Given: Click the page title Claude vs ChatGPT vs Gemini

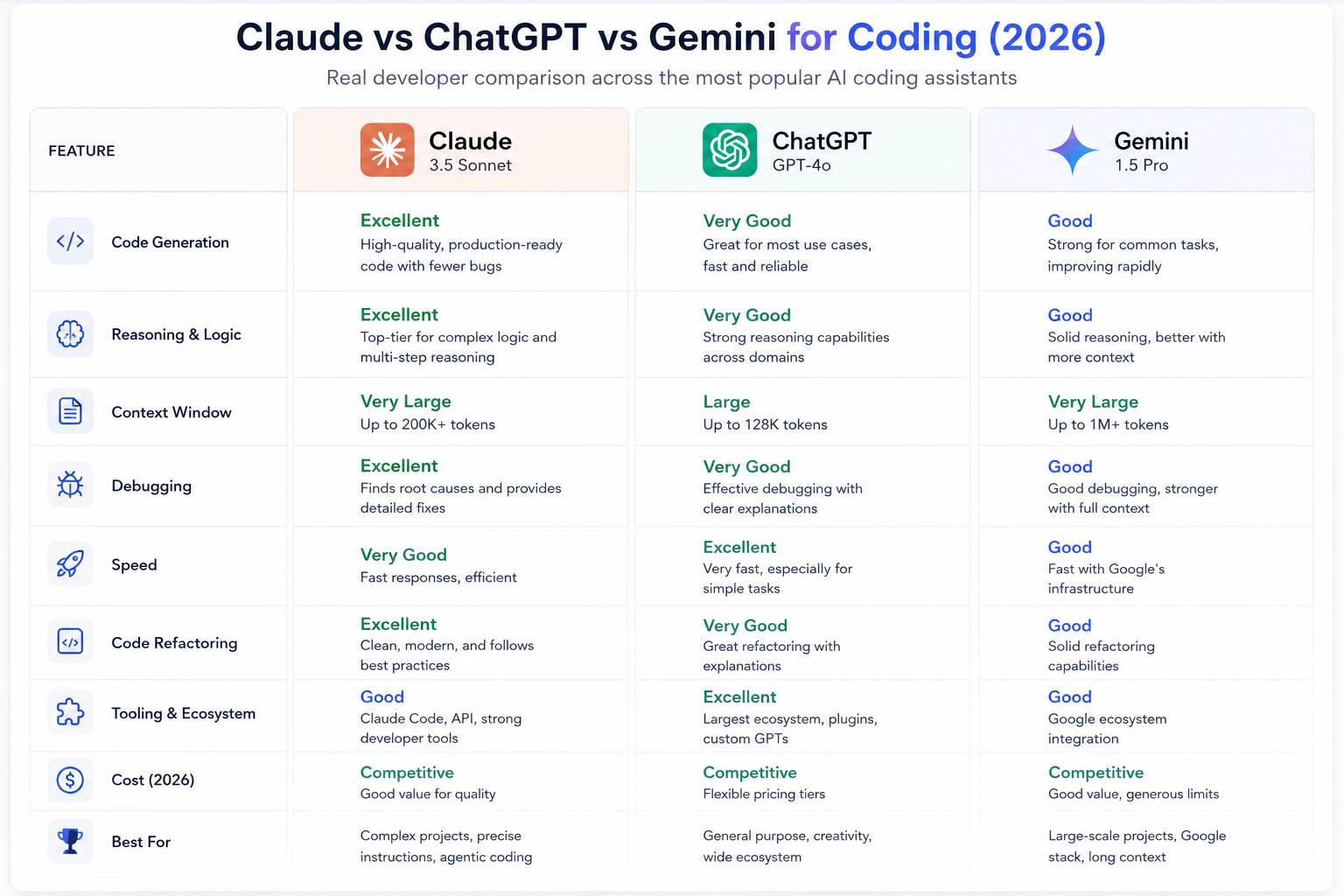Looking at the screenshot, I should click(506, 37).
